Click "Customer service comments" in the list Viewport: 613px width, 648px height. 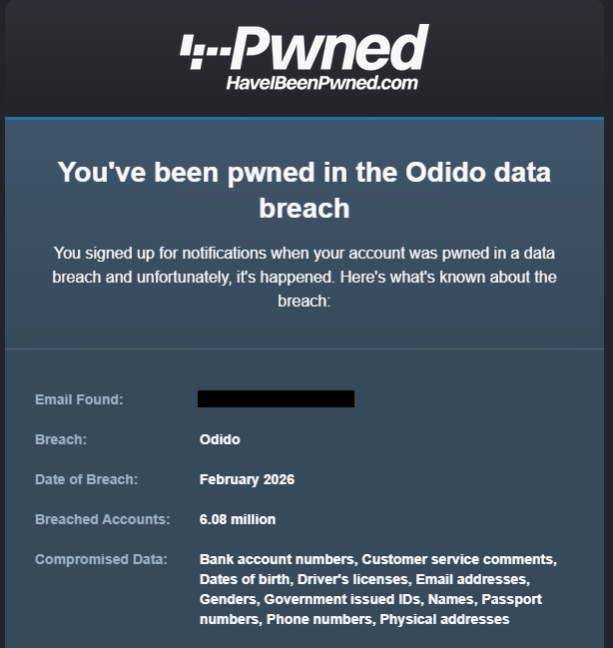[459, 560]
